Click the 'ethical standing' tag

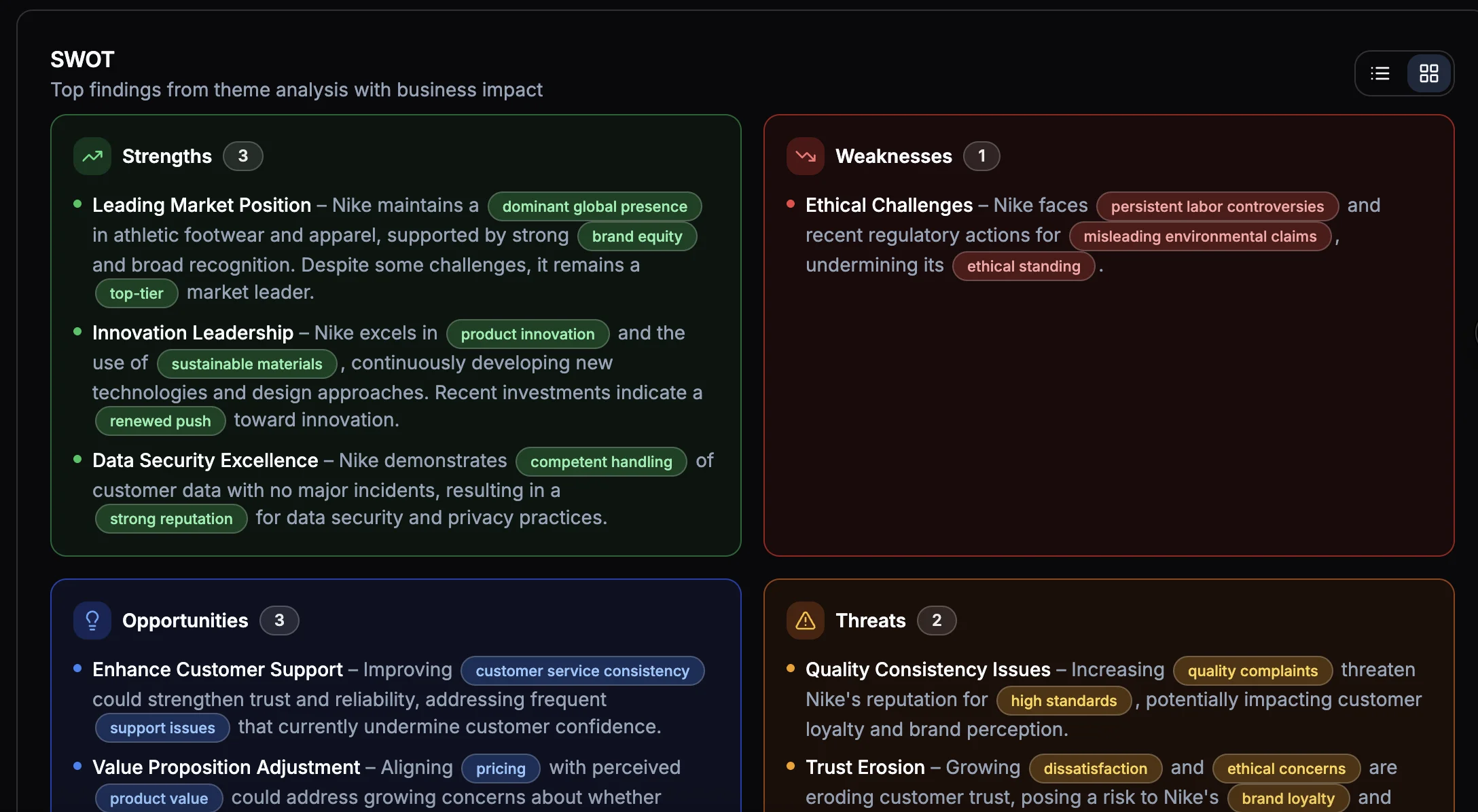click(1023, 266)
